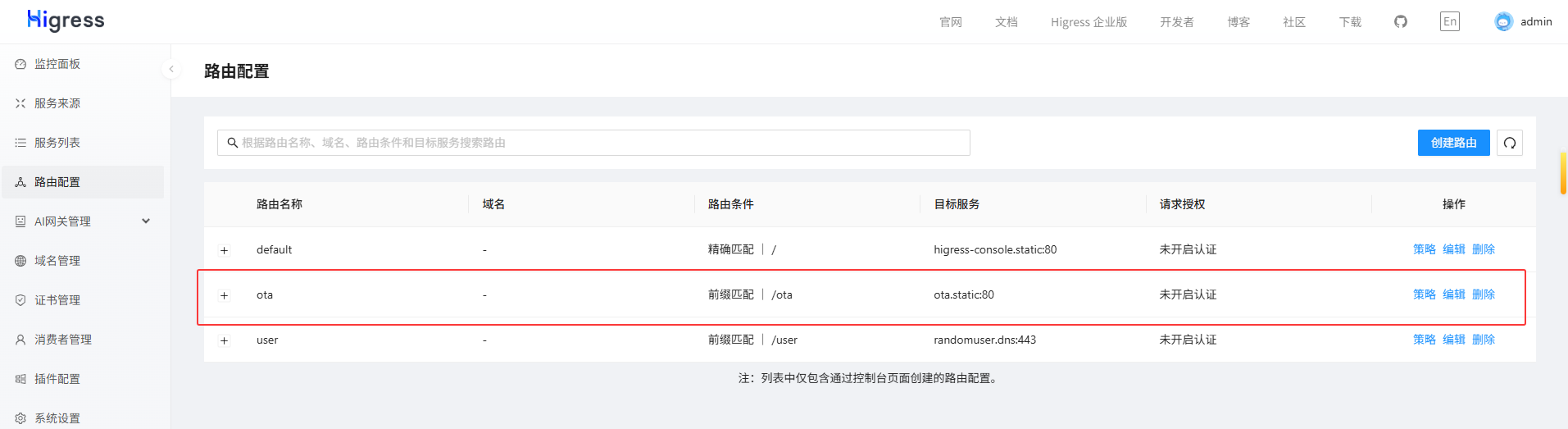Click the 插件配置 plugin icon
The height and width of the screenshot is (429, 1568).
tap(20, 379)
